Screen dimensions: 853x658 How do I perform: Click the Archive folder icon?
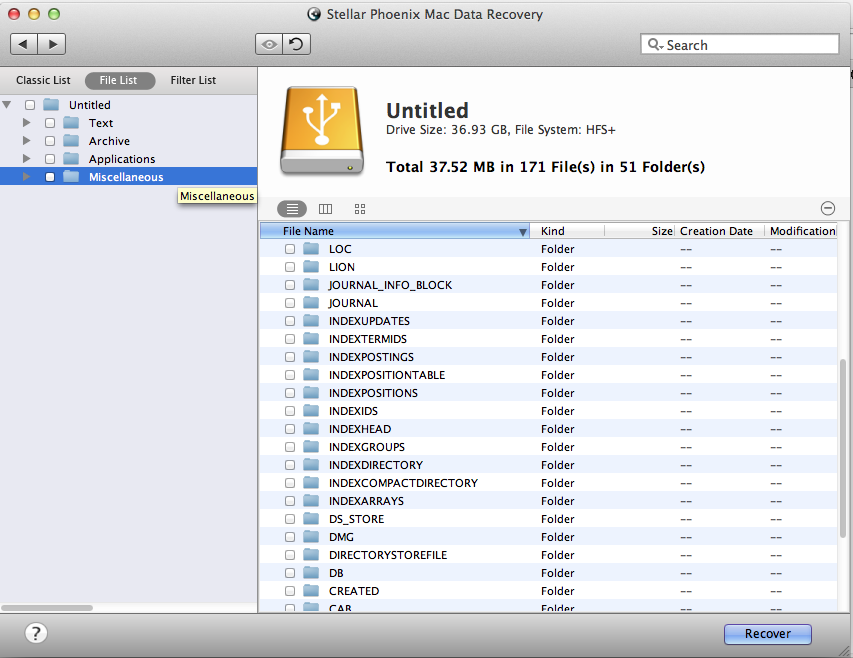point(71,140)
